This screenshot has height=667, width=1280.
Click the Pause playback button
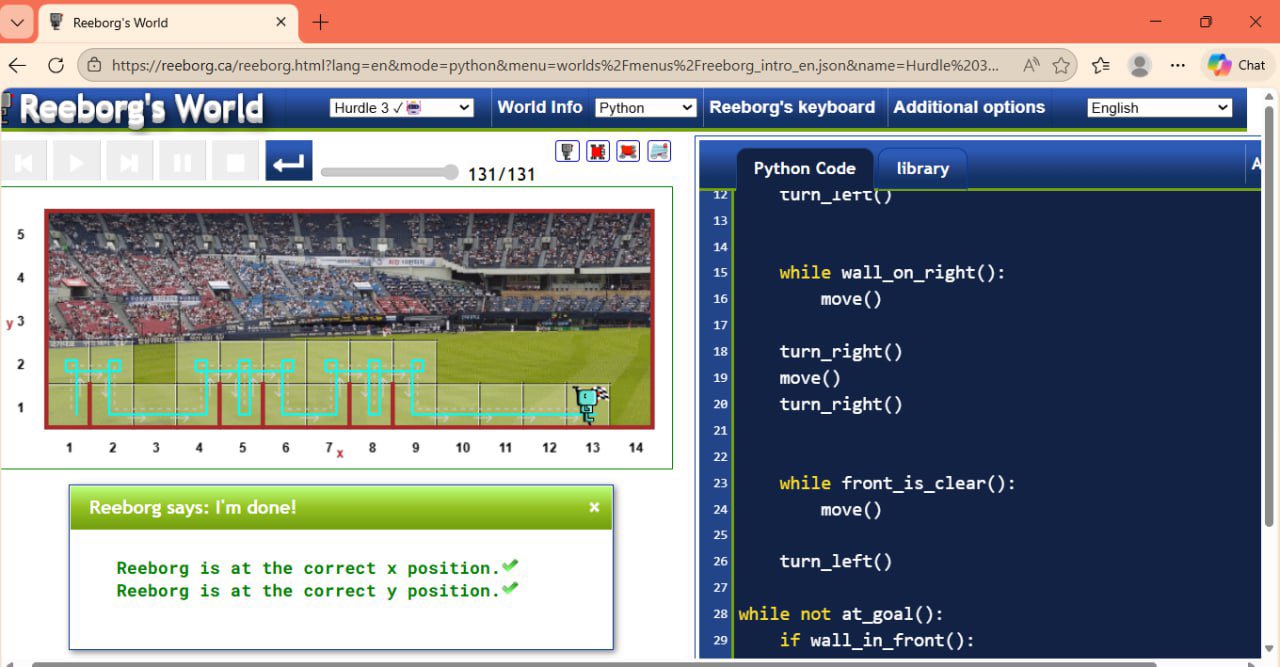click(x=182, y=161)
